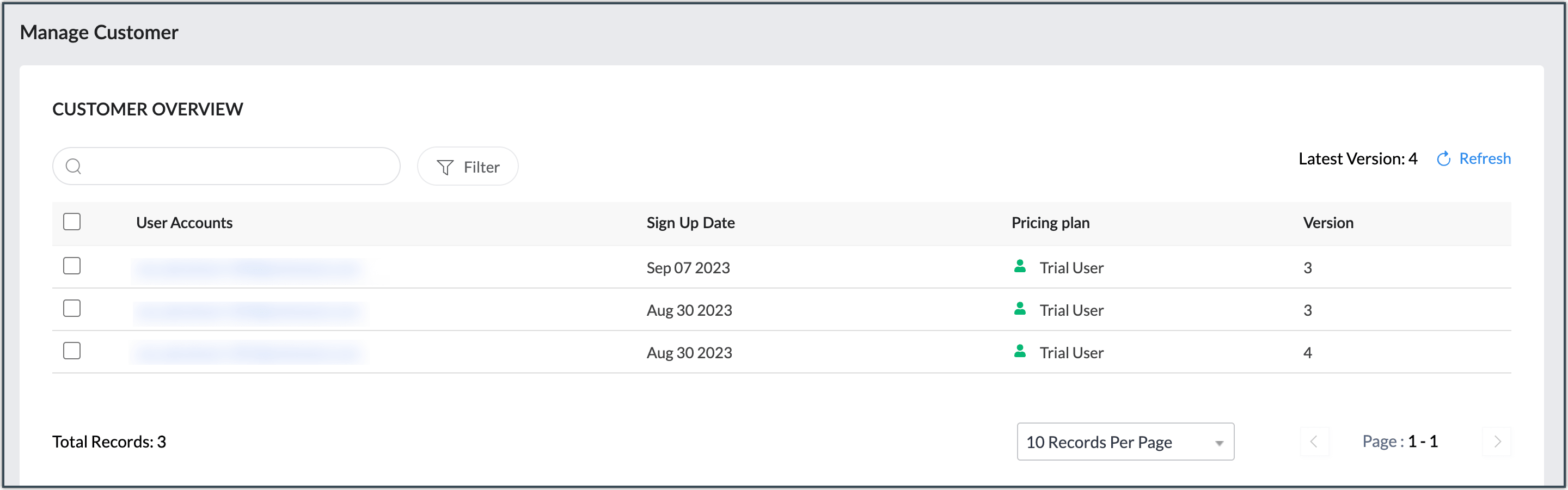
Task: Click the Sign Up Date column header
Action: (690, 223)
